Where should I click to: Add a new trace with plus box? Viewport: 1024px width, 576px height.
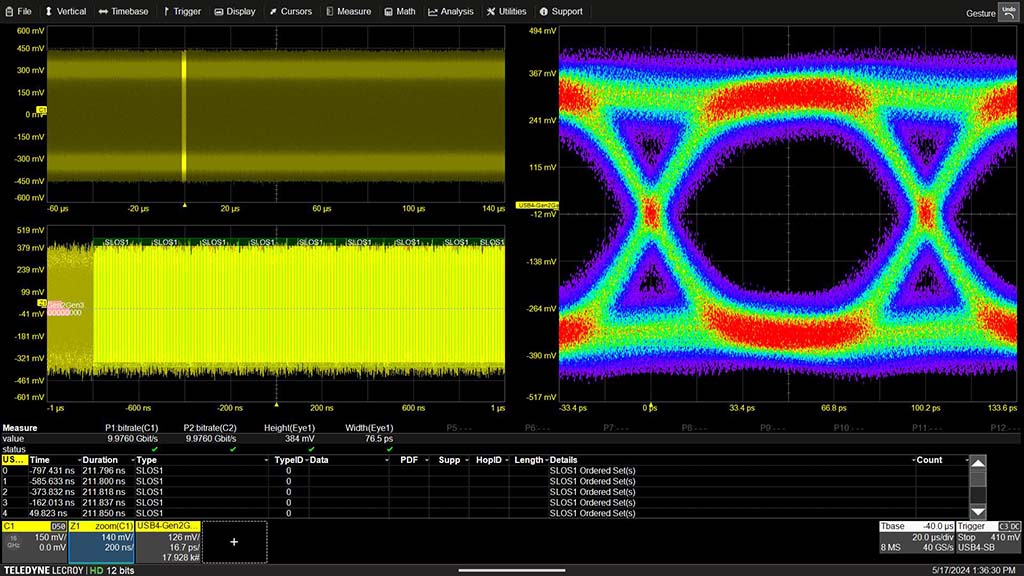click(x=234, y=541)
